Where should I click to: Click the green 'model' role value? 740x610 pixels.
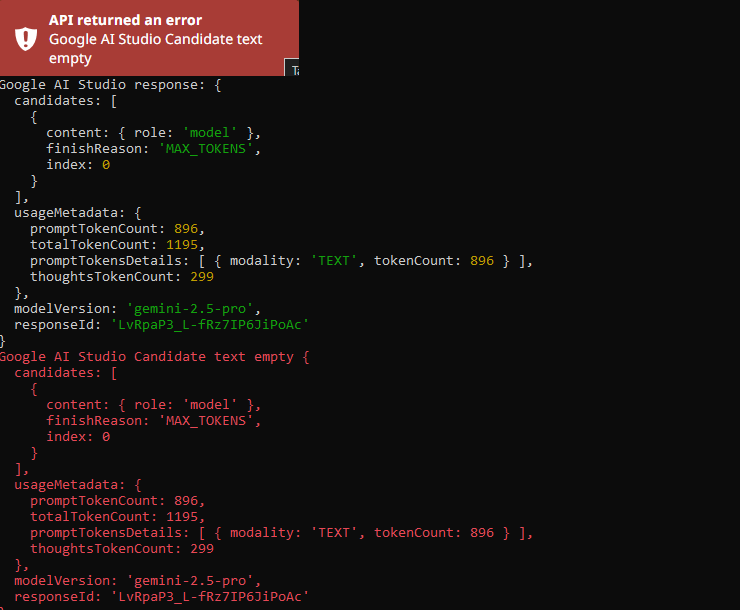pyautogui.click(x=210, y=133)
